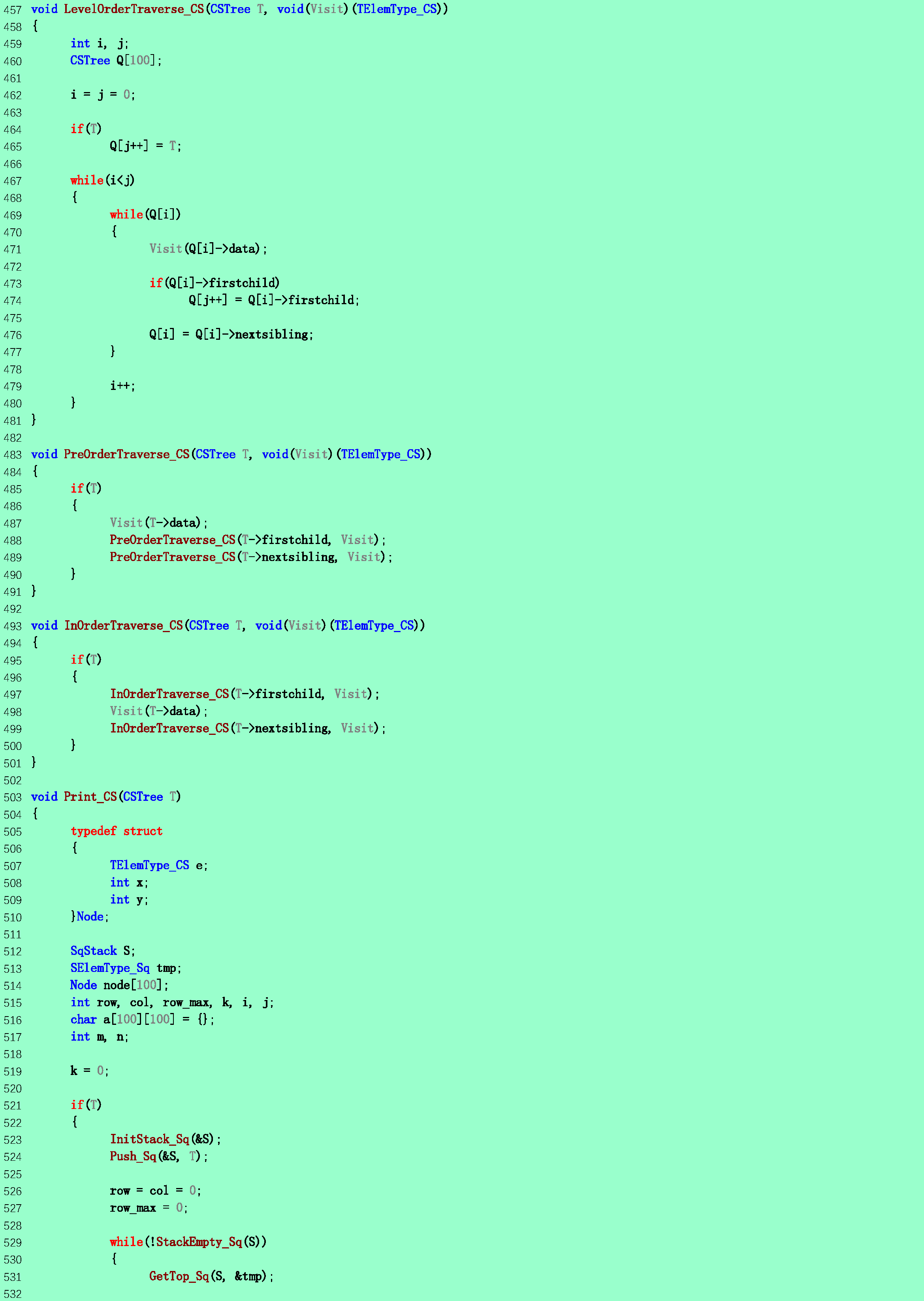Click 'row_max = 0;' on line 527
The width and height of the screenshot is (924, 1301).
(149, 1208)
